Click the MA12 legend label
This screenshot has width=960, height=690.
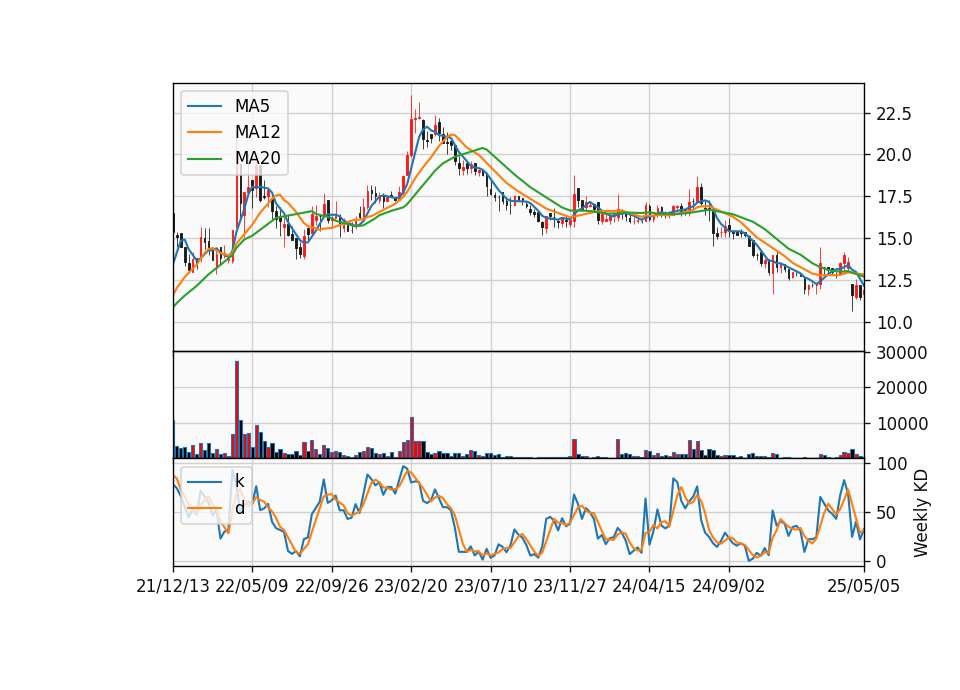coord(257,132)
